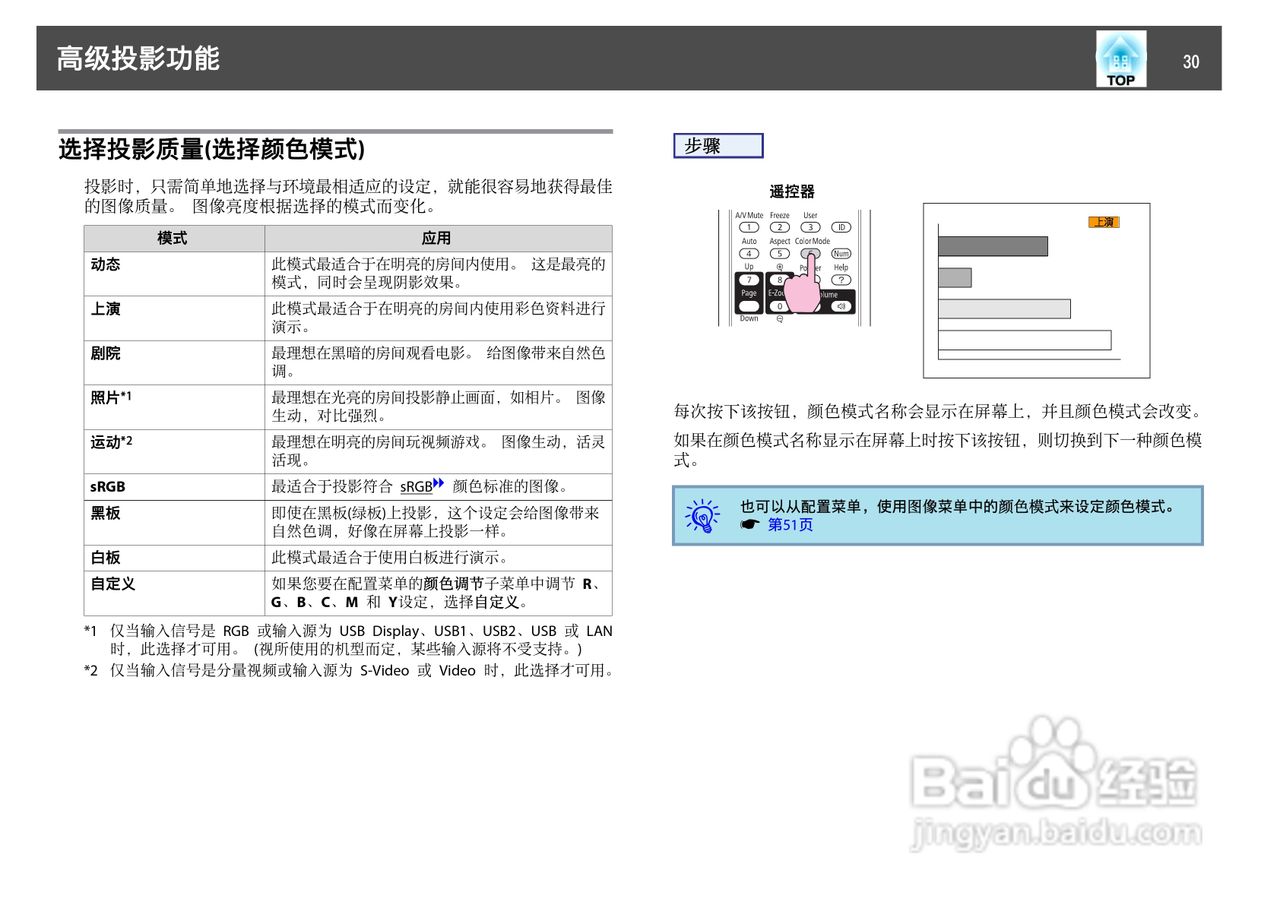Click the gray selection bar in screen display
1280x905 pixels.
click(x=992, y=246)
